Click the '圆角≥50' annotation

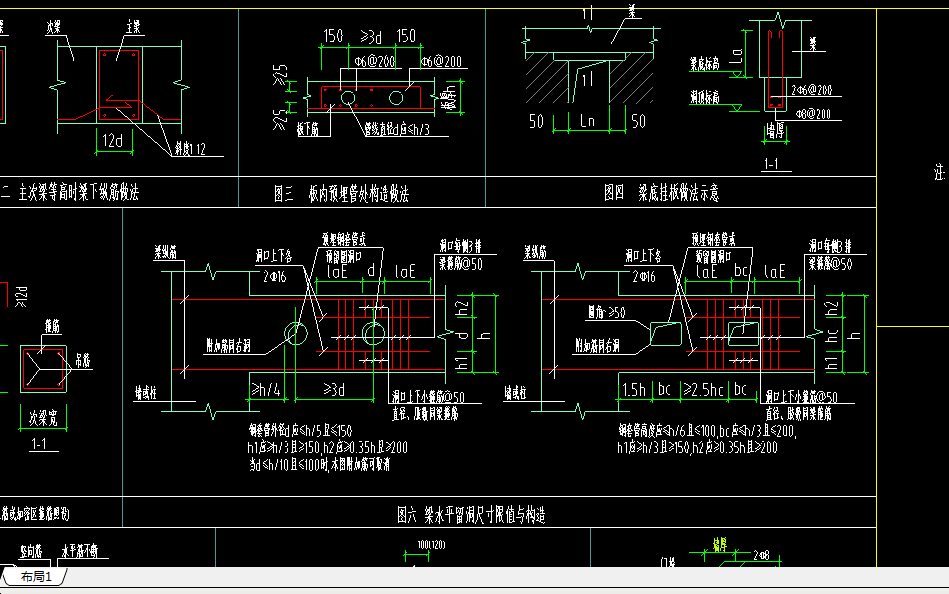[x=606, y=312]
